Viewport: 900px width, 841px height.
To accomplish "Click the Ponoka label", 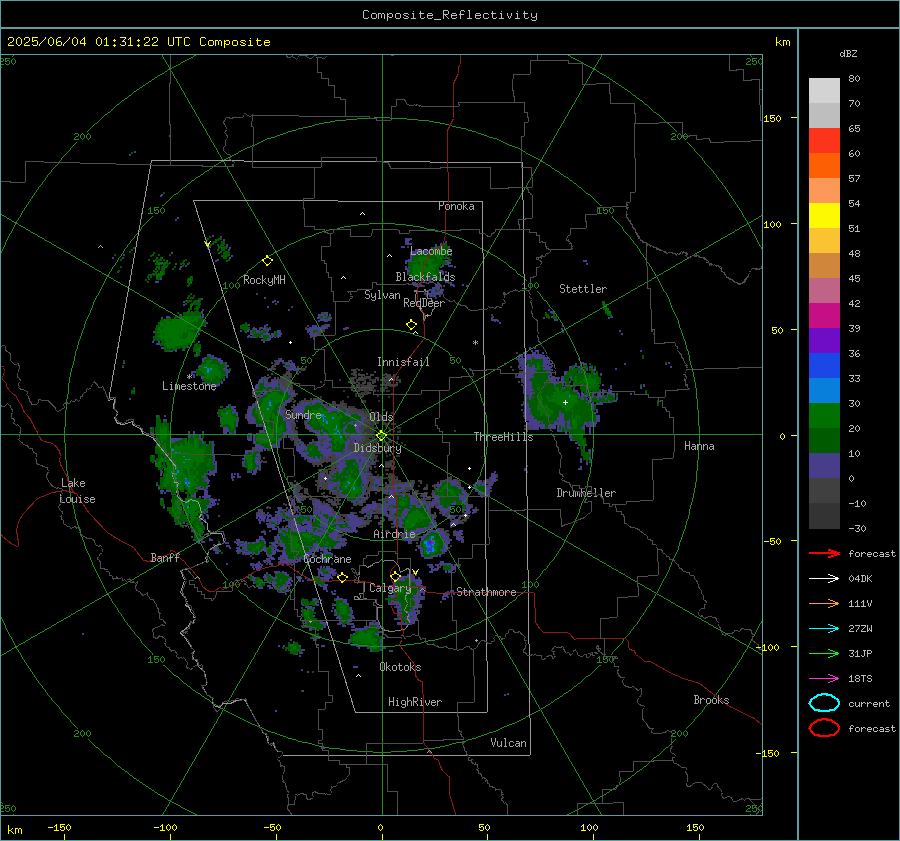I will (456, 206).
